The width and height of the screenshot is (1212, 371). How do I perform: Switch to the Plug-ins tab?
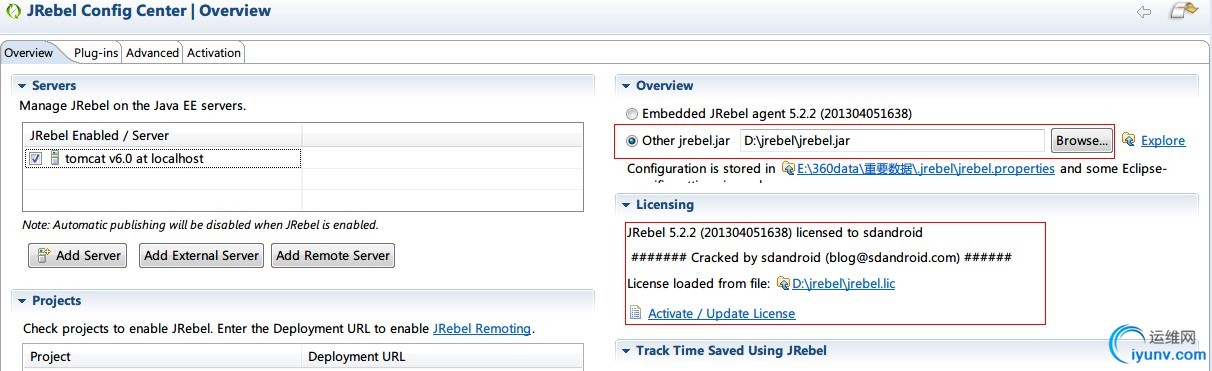click(x=96, y=53)
